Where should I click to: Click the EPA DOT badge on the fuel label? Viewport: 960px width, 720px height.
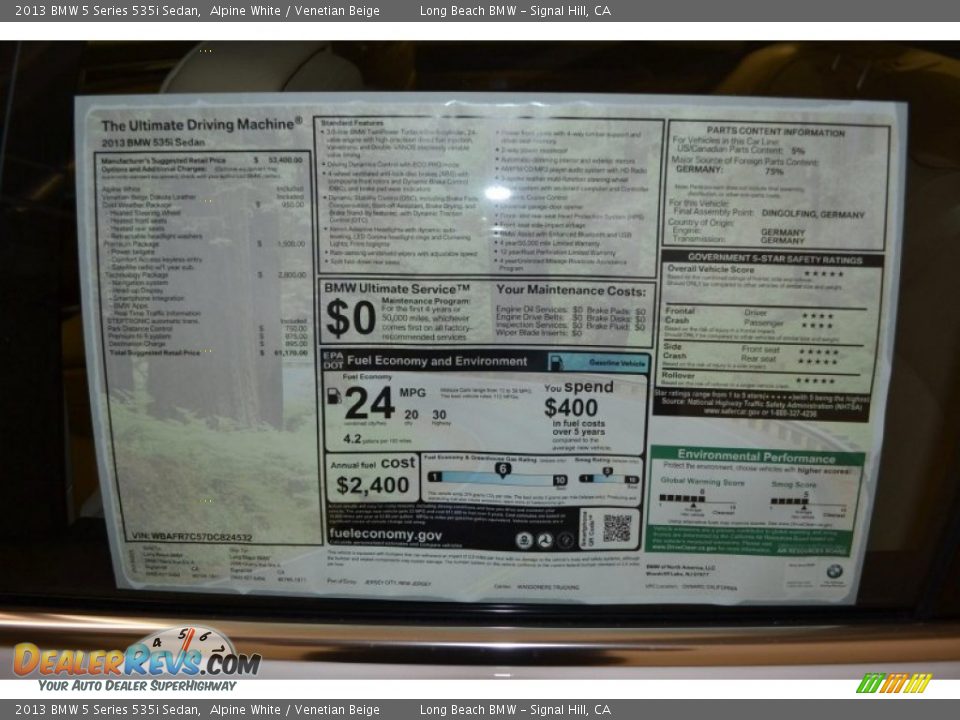[x=333, y=361]
